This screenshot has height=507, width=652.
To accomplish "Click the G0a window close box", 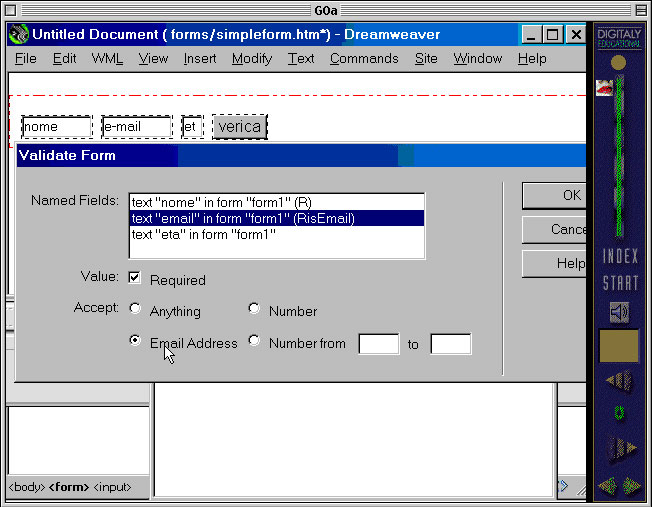I will click(x=10, y=10).
